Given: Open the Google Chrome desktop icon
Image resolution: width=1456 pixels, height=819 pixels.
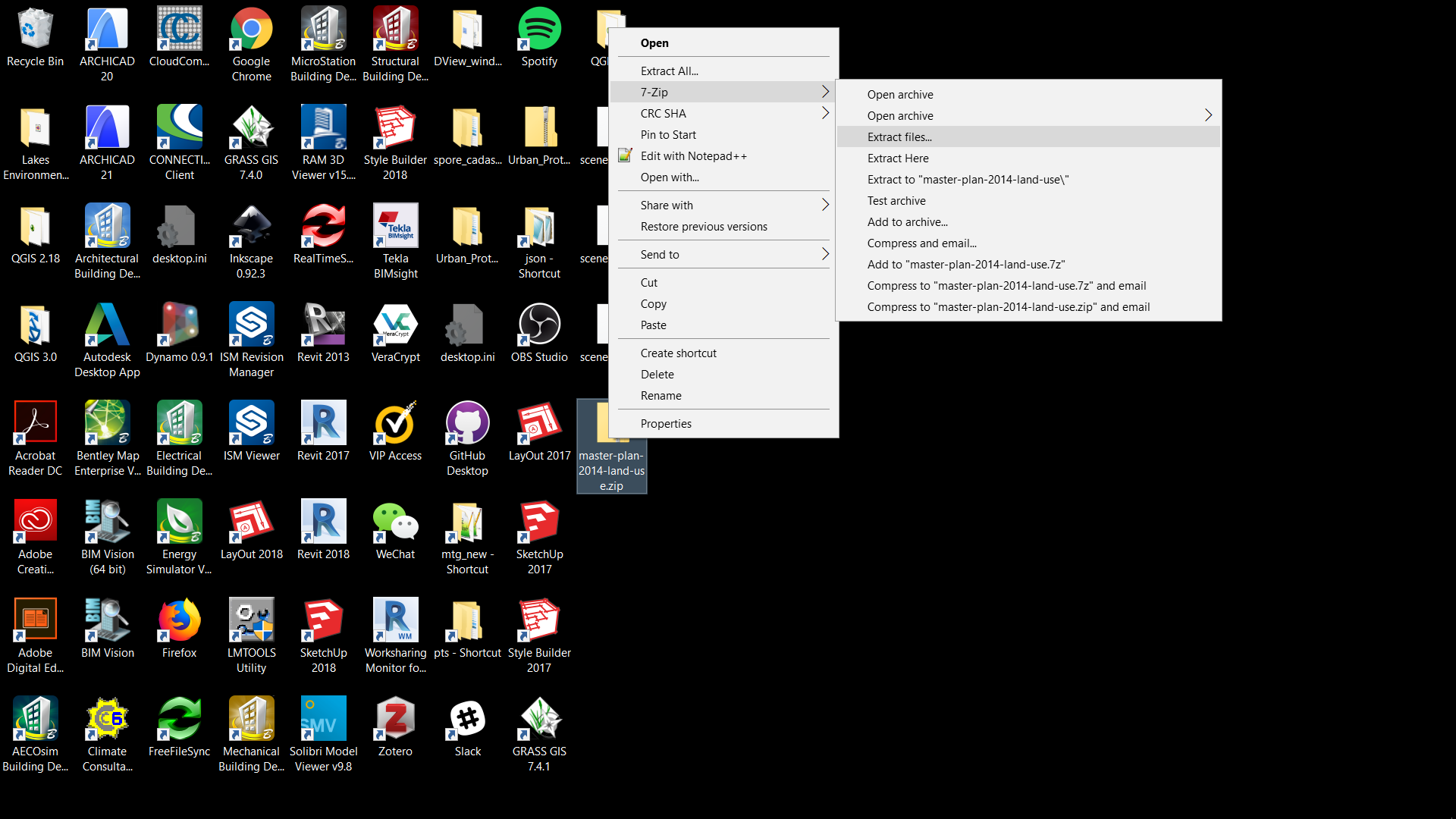Looking at the screenshot, I should click(x=251, y=31).
